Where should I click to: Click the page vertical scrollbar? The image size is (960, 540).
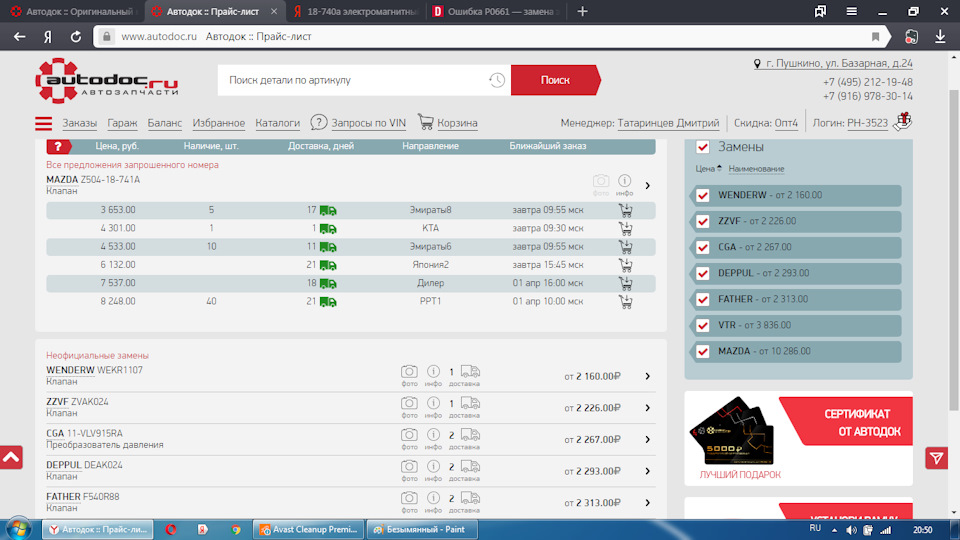[954, 251]
